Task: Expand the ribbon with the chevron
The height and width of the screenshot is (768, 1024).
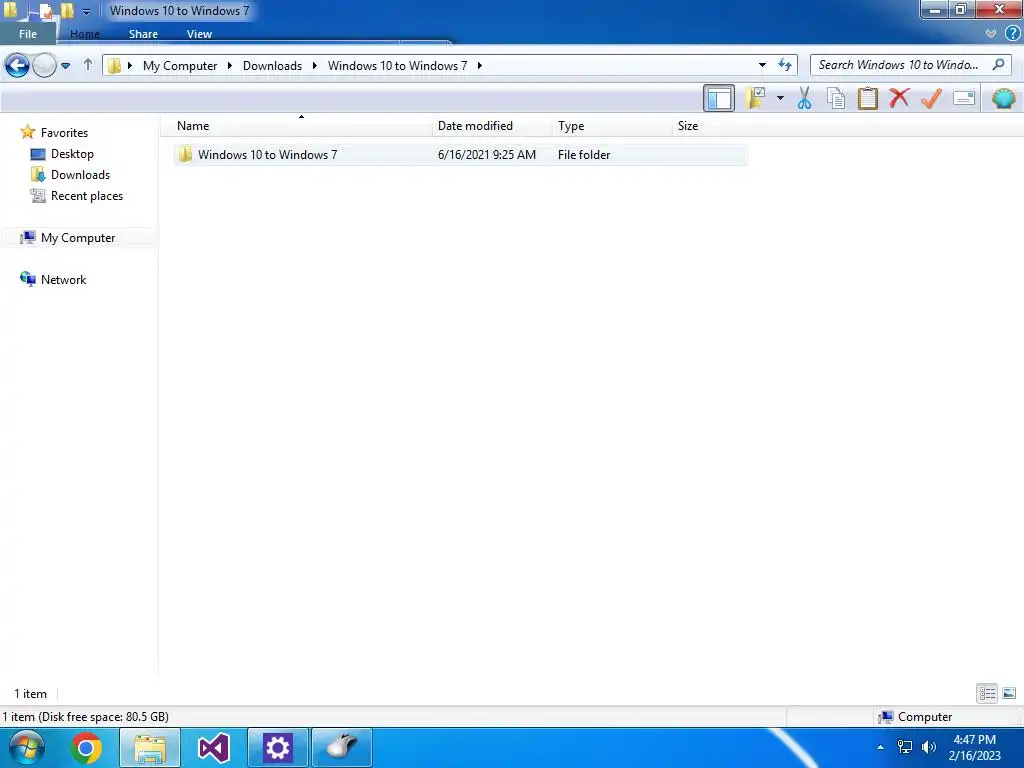Action: pos(991,33)
